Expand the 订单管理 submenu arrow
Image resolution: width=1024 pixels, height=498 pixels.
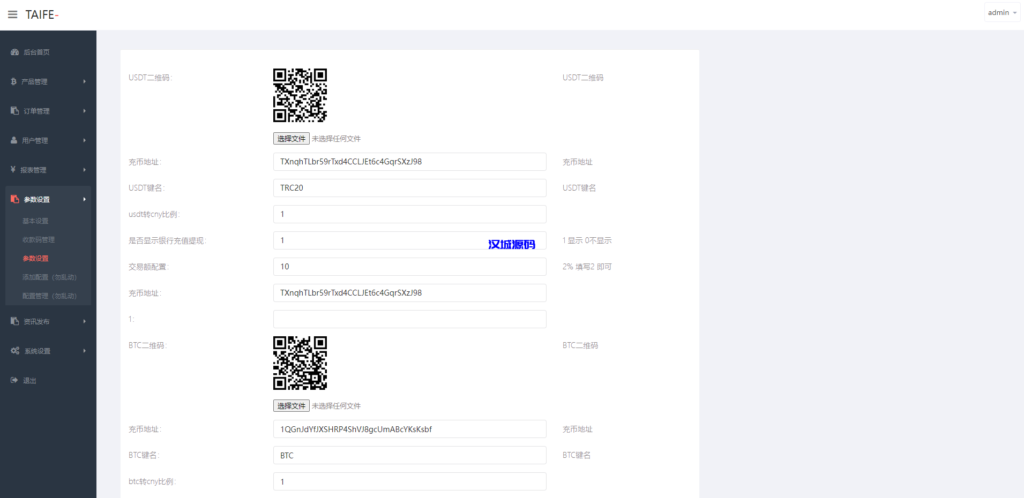point(84,111)
